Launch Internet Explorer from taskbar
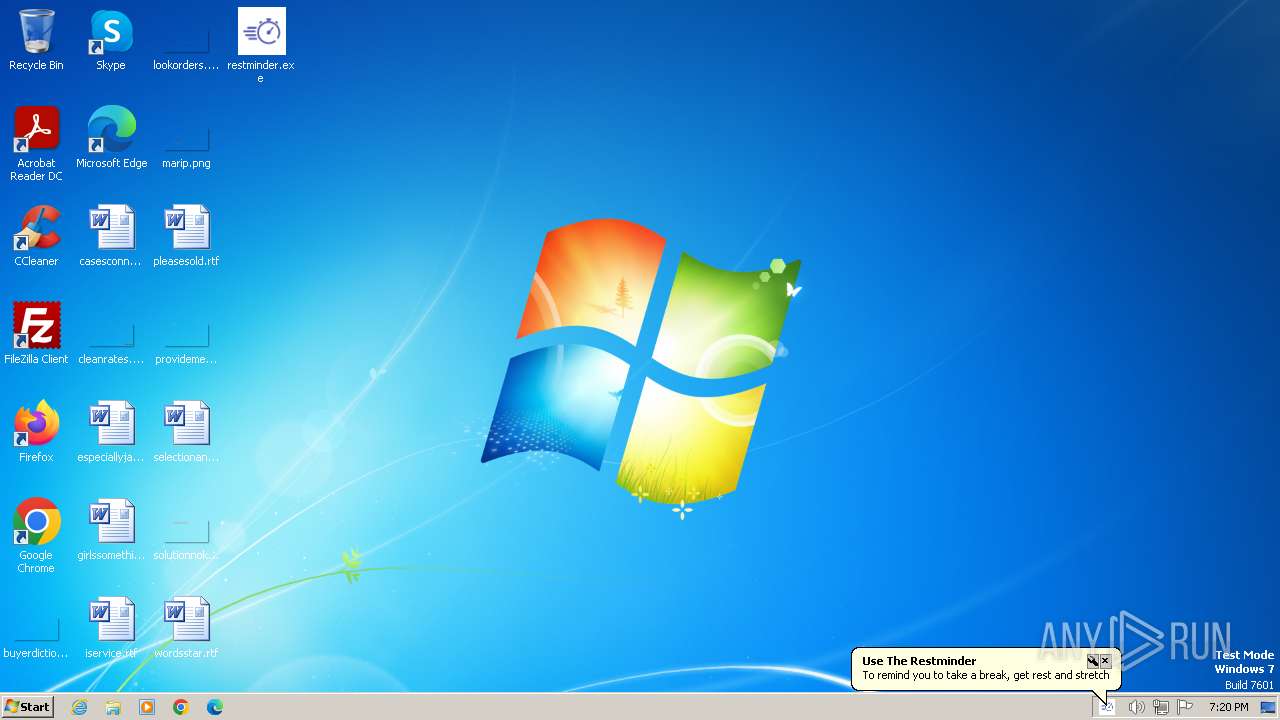The image size is (1280, 720). point(79,707)
